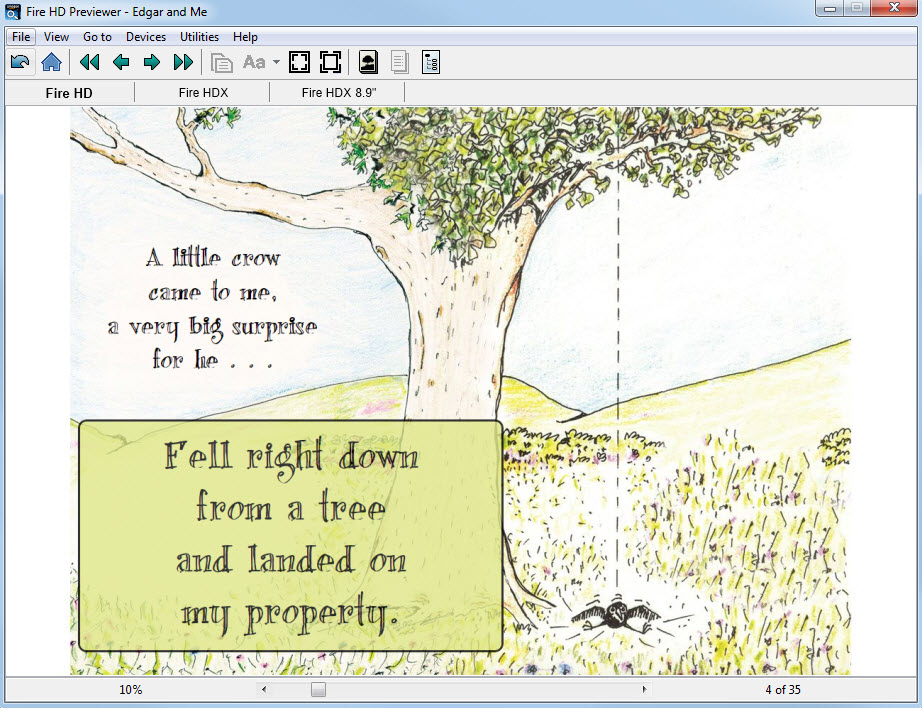Viewport: 922px width, 708px height.
Task: Expand the Aa font size dropdown
Action: point(277,62)
